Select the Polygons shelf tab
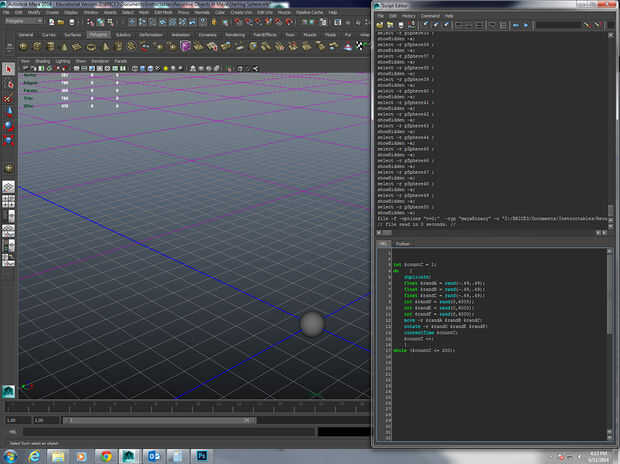 point(98,34)
